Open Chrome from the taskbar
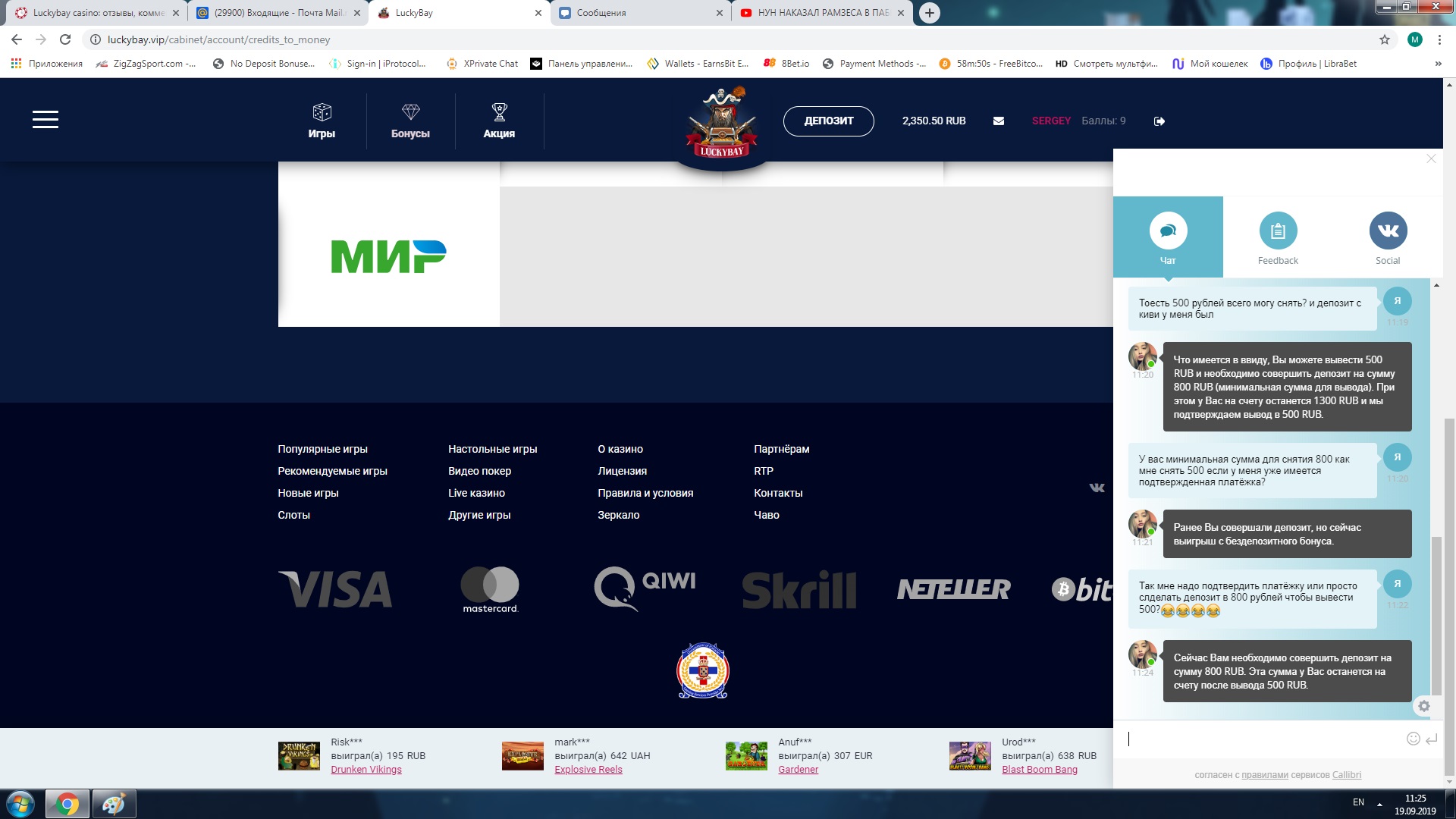The width and height of the screenshot is (1456, 819). [67, 804]
